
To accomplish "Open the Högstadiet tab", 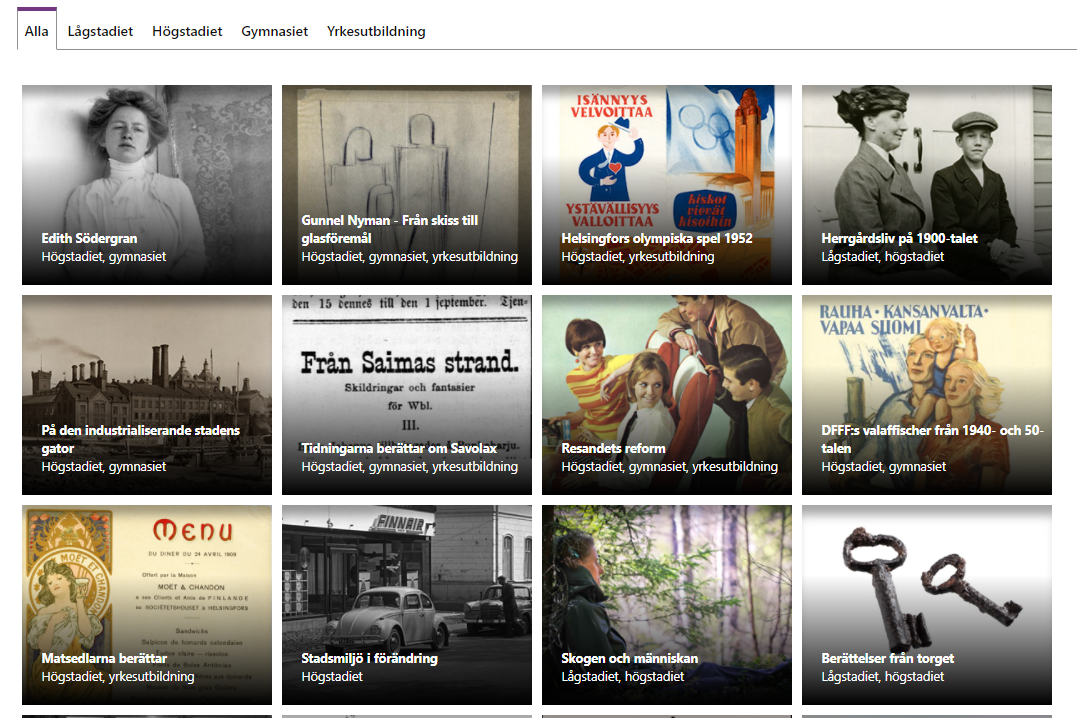I will tap(187, 31).
